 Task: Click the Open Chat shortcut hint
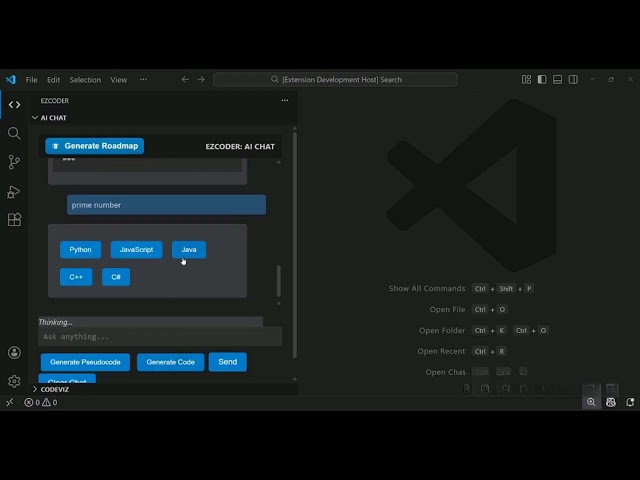[x=445, y=372]
